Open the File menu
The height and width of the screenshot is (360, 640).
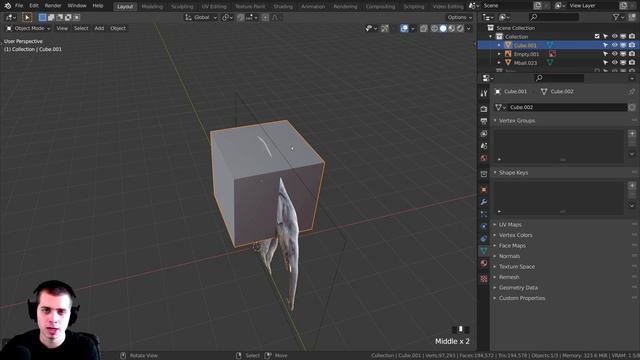pyautogui.click(x=19, y=6)
